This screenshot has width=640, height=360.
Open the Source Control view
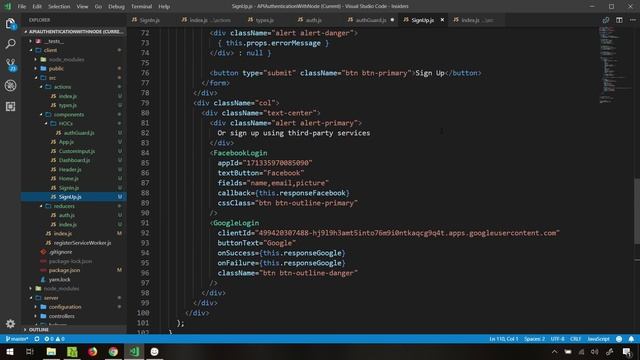(11, 64)
